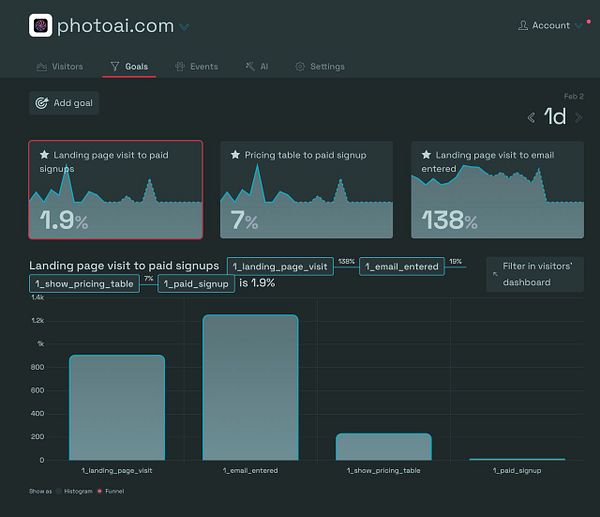The image size is (600, 517).
Task: Switch to the Goals tab
Action: tap(129, 67)
